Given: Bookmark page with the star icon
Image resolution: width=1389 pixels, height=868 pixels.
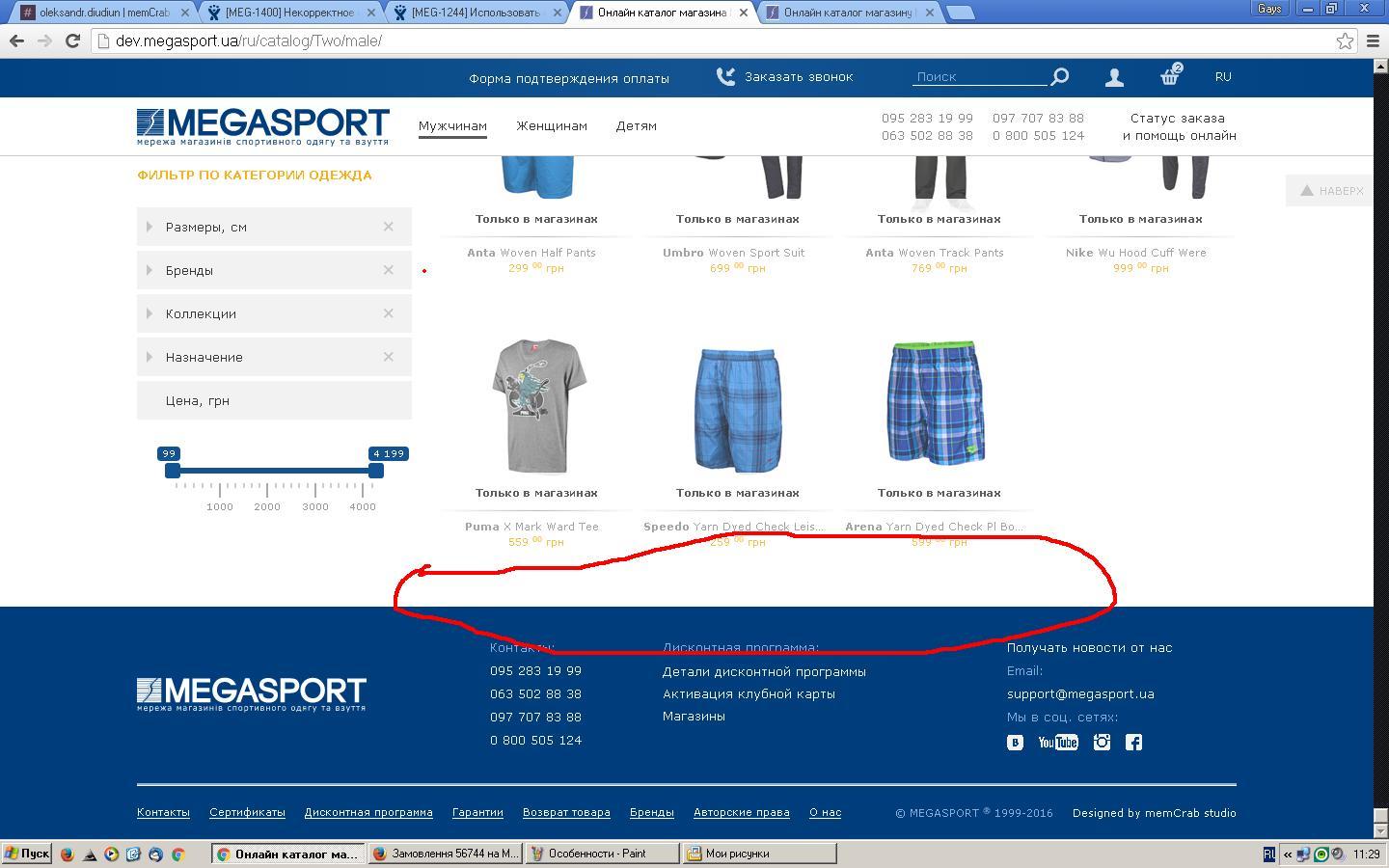Looking at the screenshot, I should coord(1345,41).
